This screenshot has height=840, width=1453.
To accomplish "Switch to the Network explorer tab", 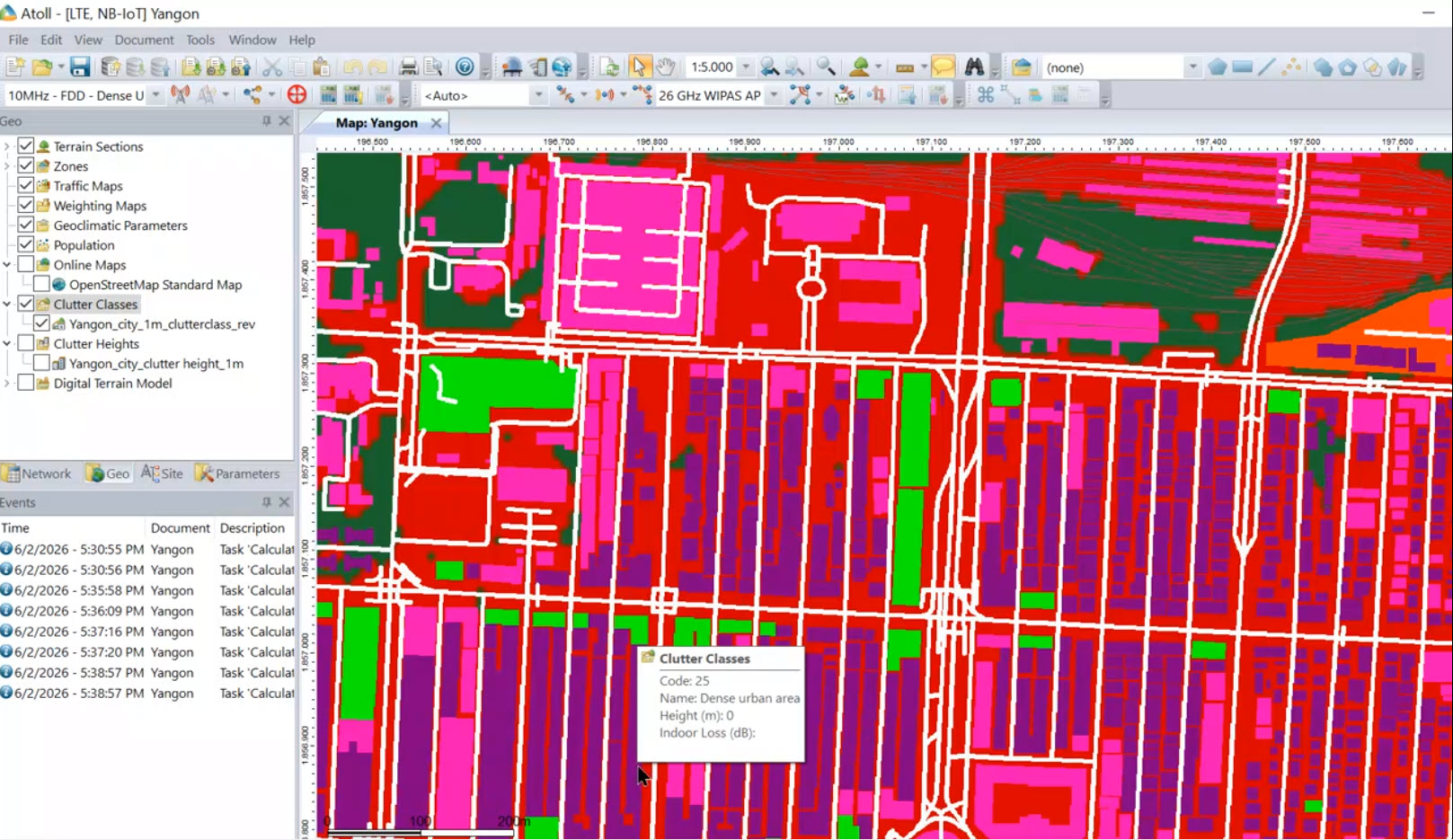I will point(37,473).
